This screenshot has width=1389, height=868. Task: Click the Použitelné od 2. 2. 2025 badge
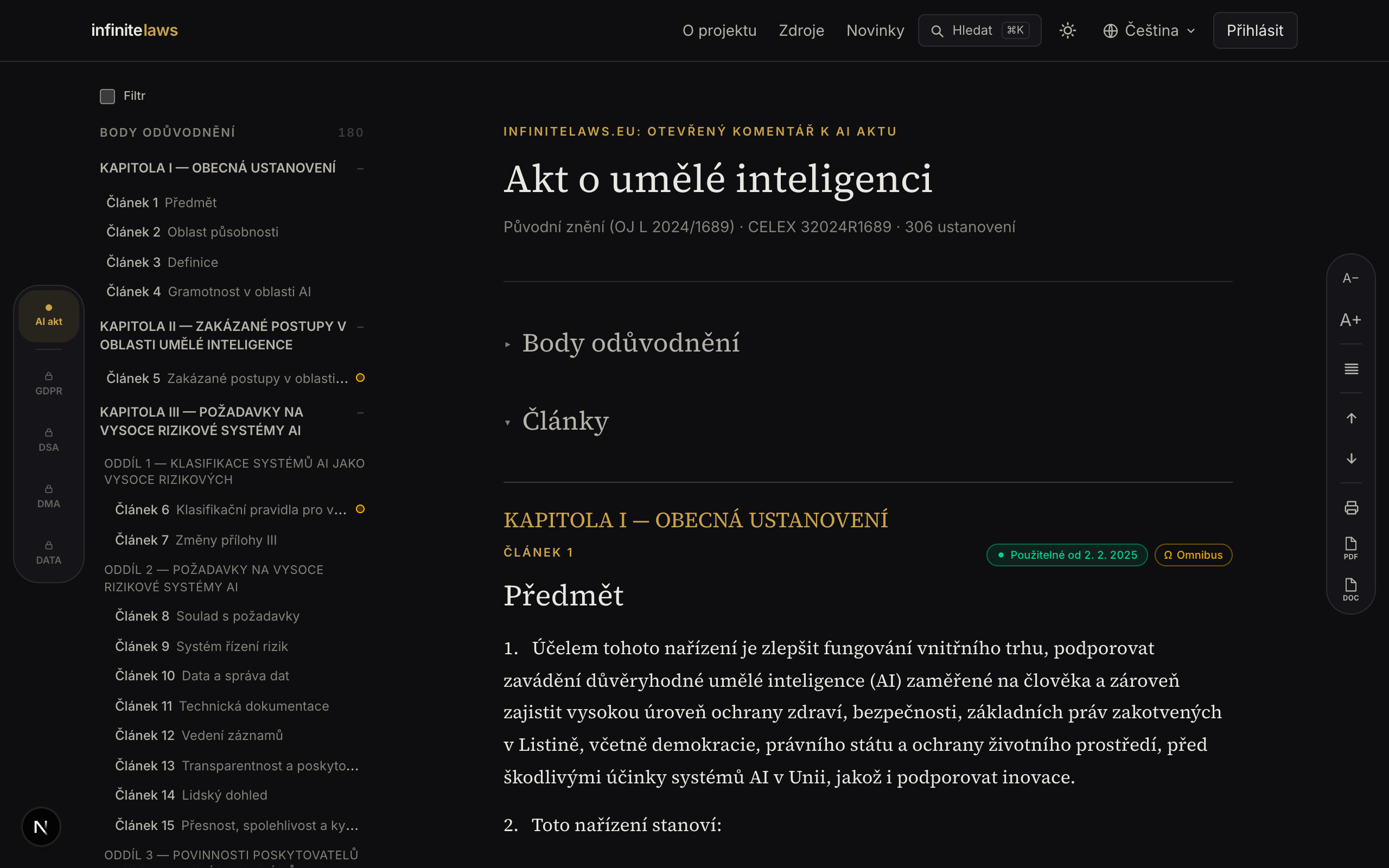1066,555
